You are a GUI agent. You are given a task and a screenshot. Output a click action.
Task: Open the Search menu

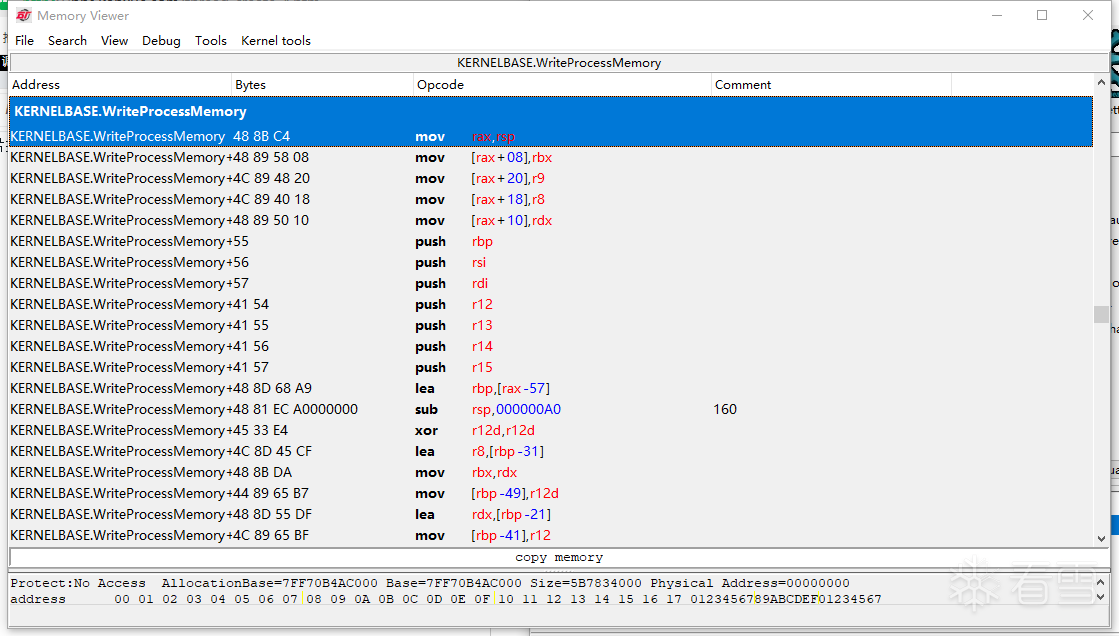[x=67, y=41]
